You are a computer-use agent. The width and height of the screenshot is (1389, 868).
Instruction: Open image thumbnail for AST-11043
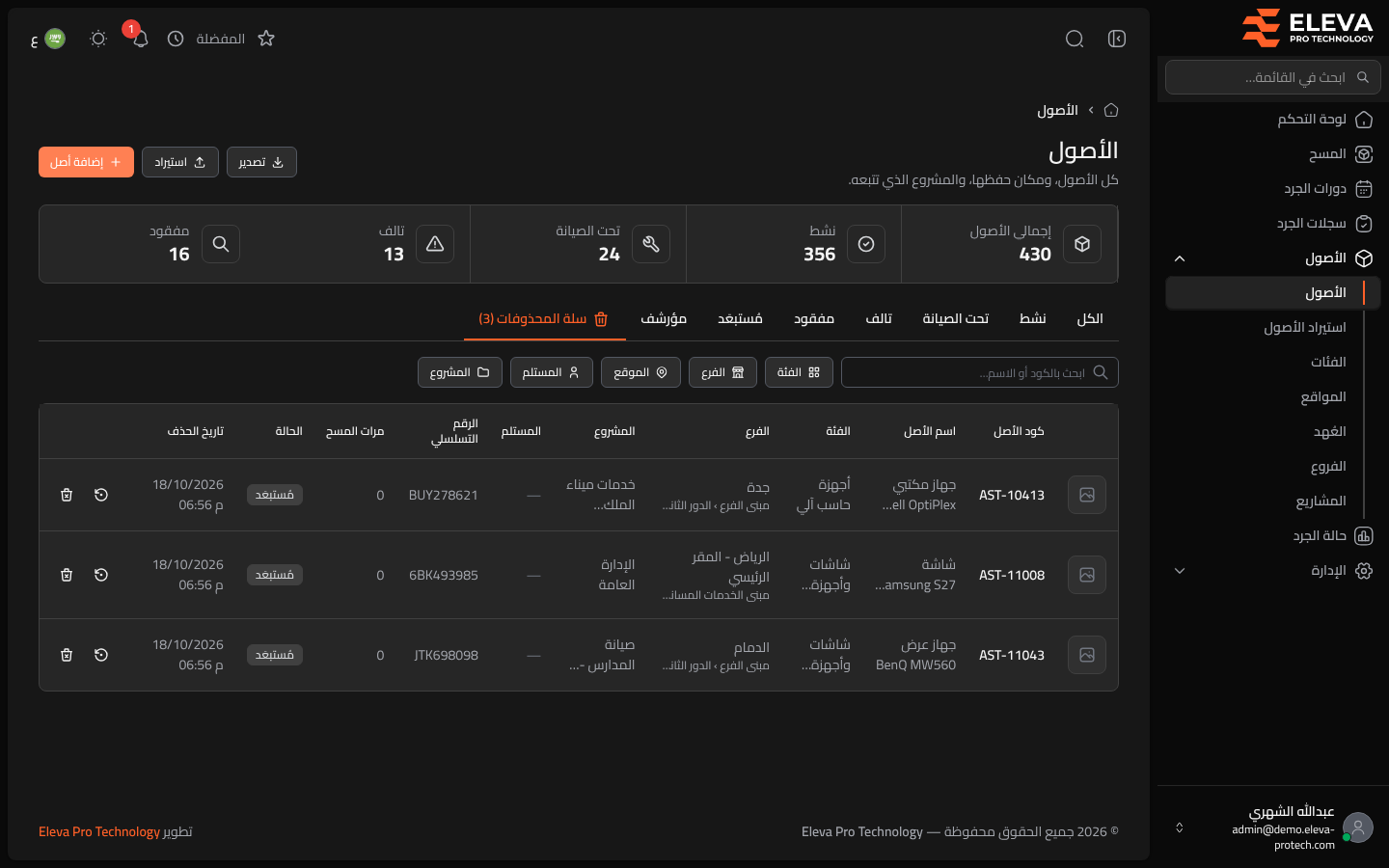tap(1087, 655)
